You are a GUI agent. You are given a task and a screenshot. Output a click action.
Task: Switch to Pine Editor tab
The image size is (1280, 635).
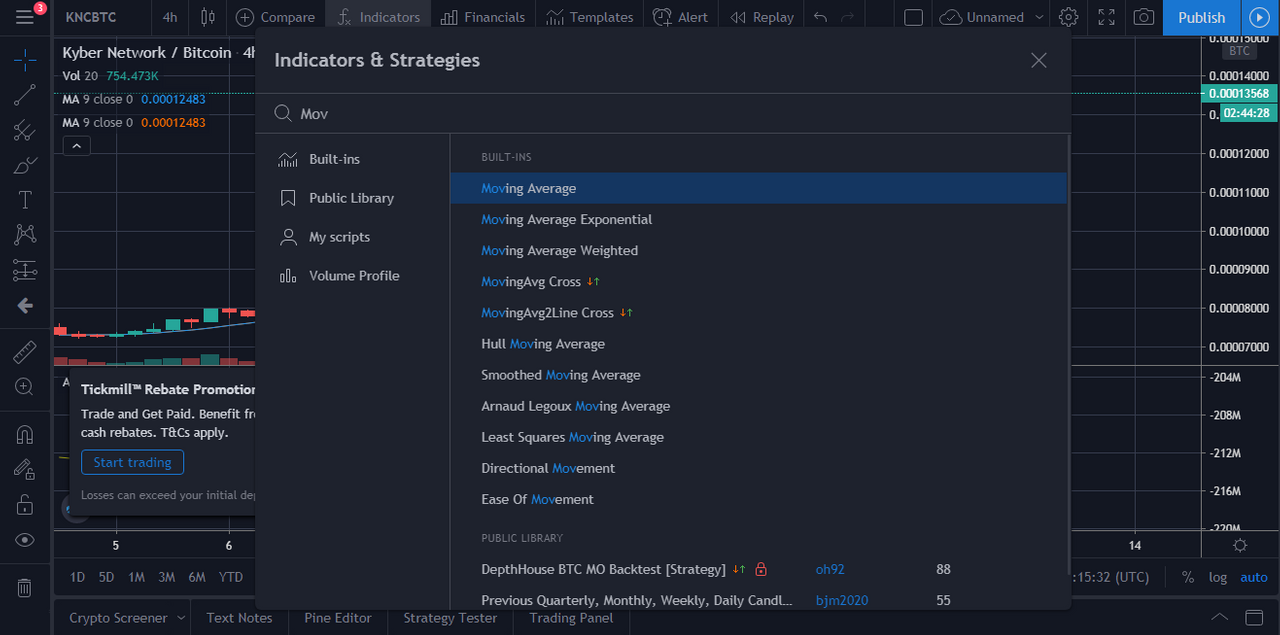point(338,618)
